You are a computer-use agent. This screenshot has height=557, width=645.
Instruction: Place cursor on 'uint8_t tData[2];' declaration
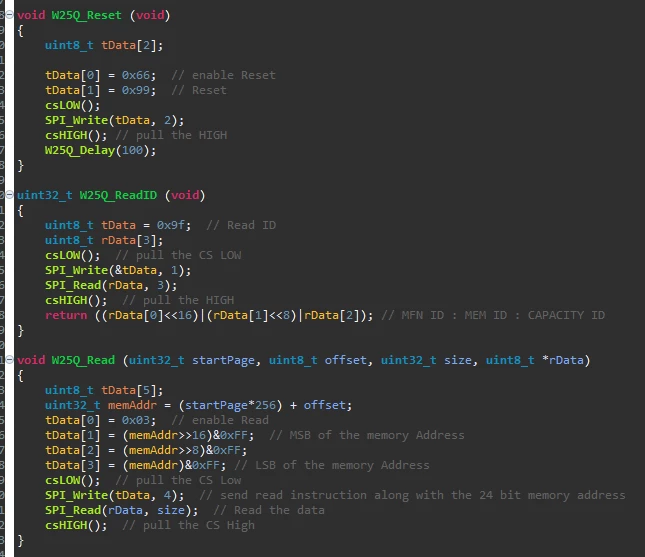click(x=104, y=45)
